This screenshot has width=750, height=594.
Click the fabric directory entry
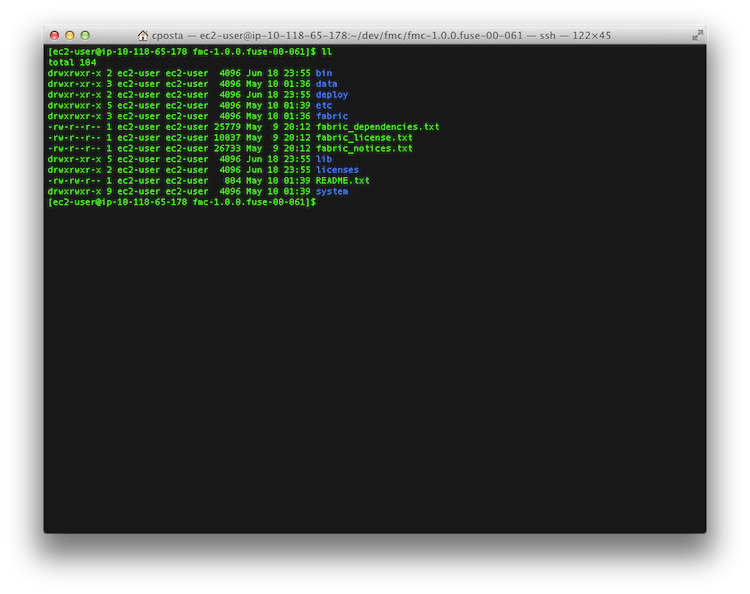pyautogui.click(x=332, y=116)
